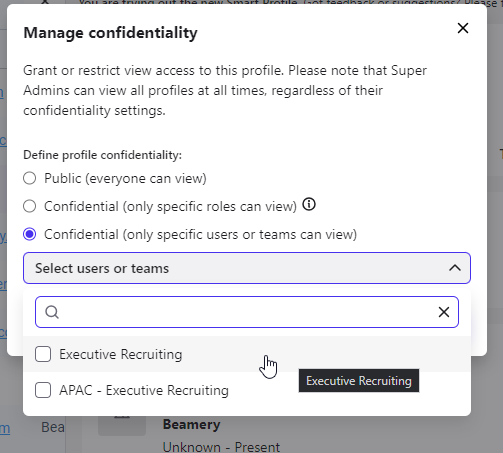This screenshot has height=453, width=503.
Task: Click the magnifying glass search icon
Action: tap(52, 312)
